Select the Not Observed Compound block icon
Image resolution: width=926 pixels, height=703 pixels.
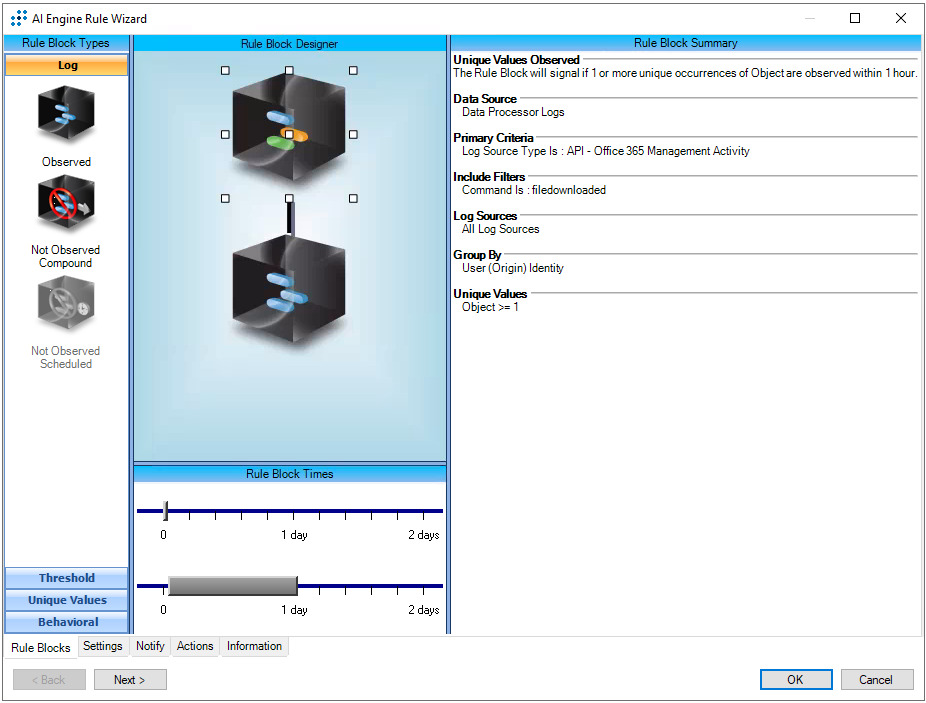coord(66,204)
